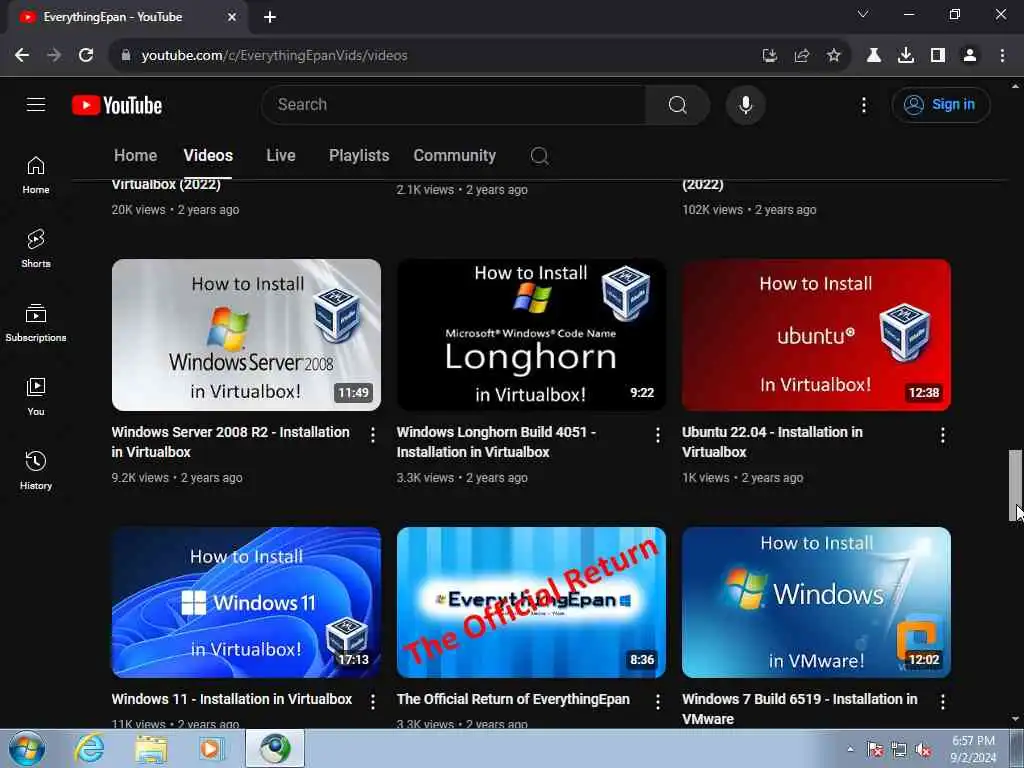
Task: Open Windows Media Player on taskbar
Action: pos(211,748)
